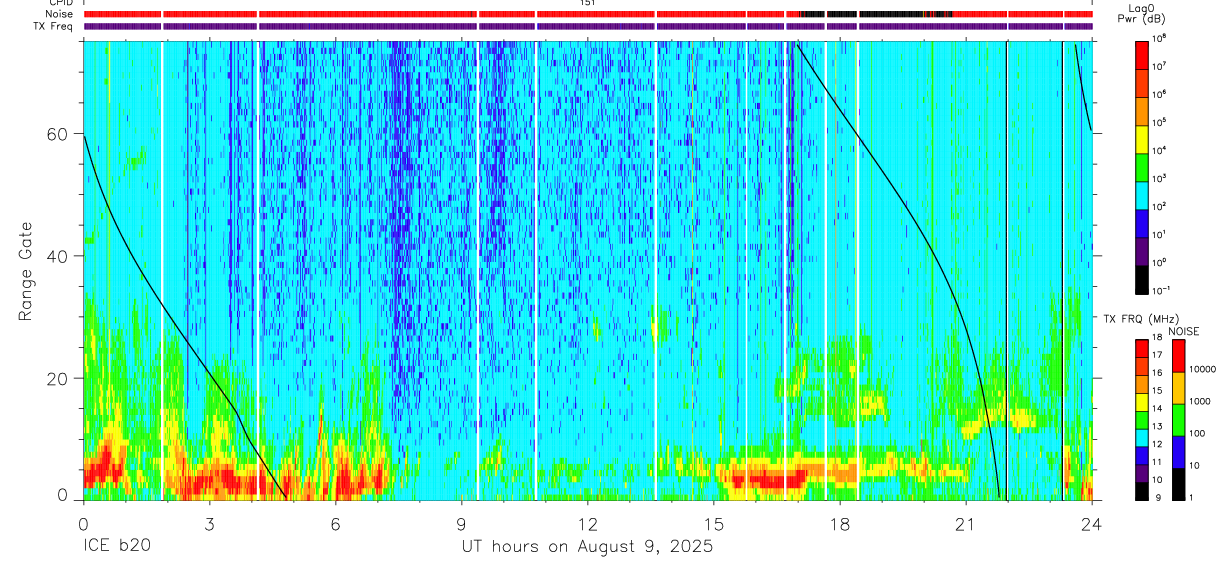Click the black segment of TX FRQ colorbar
The width and height of the screenshot is (1228, 567).
coord(1140,490)
